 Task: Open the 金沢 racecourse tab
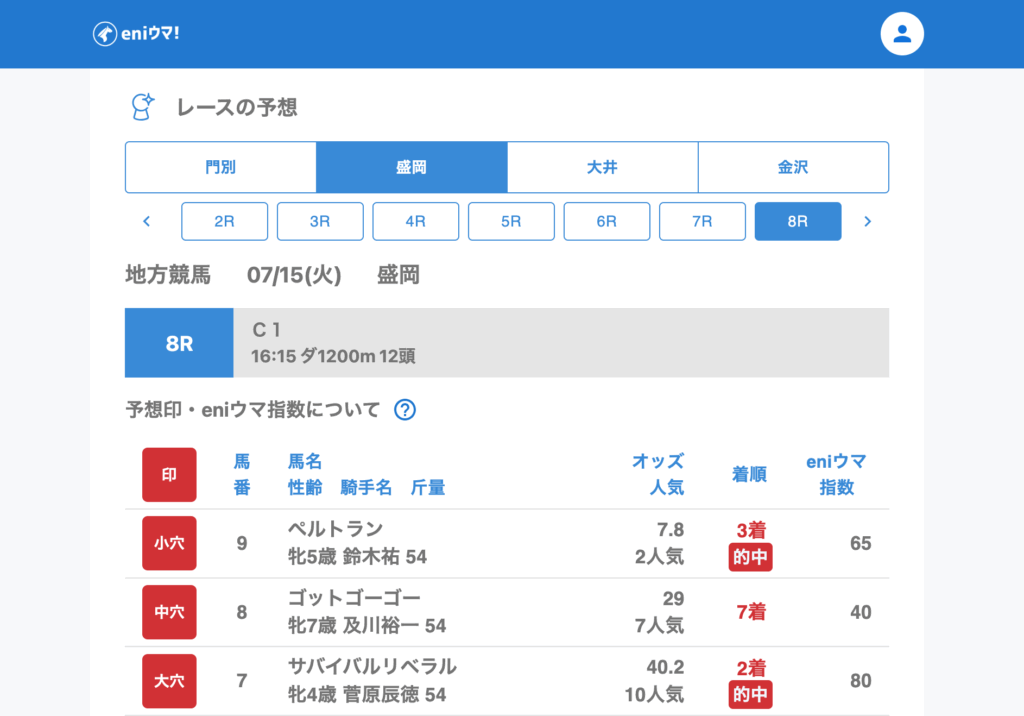click(x=793, y=167)
